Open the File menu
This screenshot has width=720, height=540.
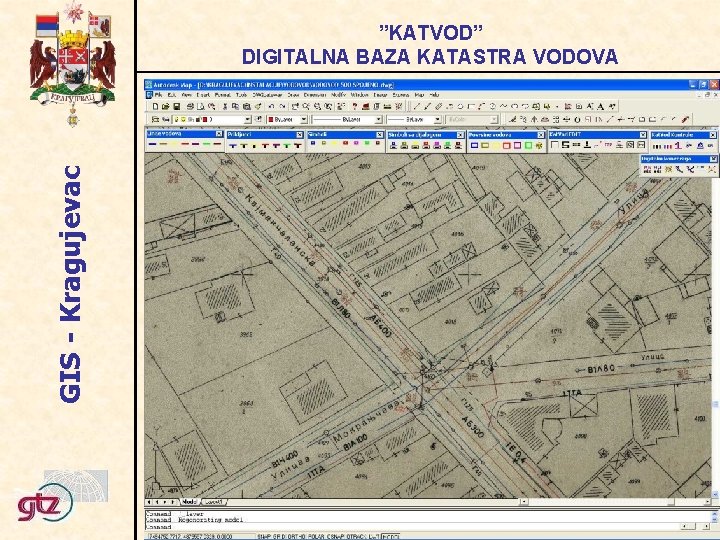click(158, 95)
